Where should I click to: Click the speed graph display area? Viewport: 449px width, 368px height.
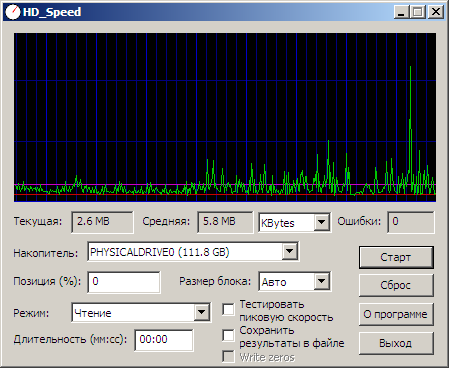(x=225, y=117)
